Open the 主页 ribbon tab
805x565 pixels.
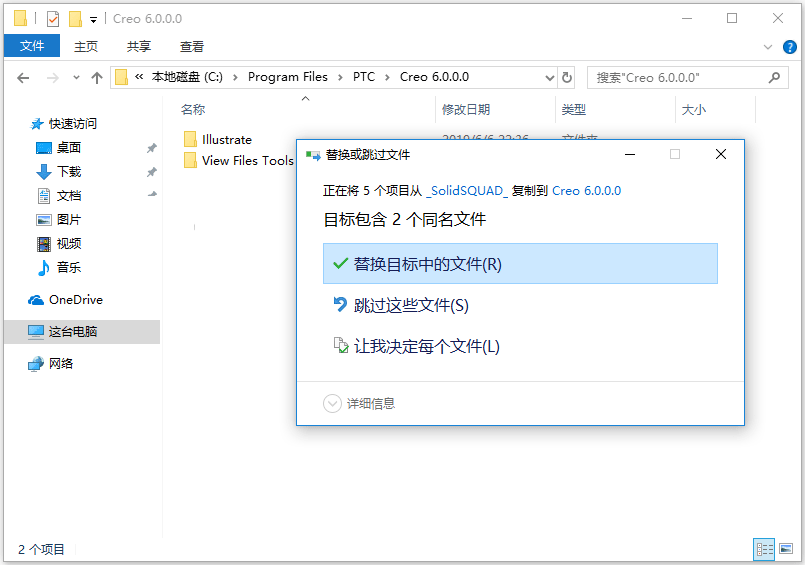point(86,47)
